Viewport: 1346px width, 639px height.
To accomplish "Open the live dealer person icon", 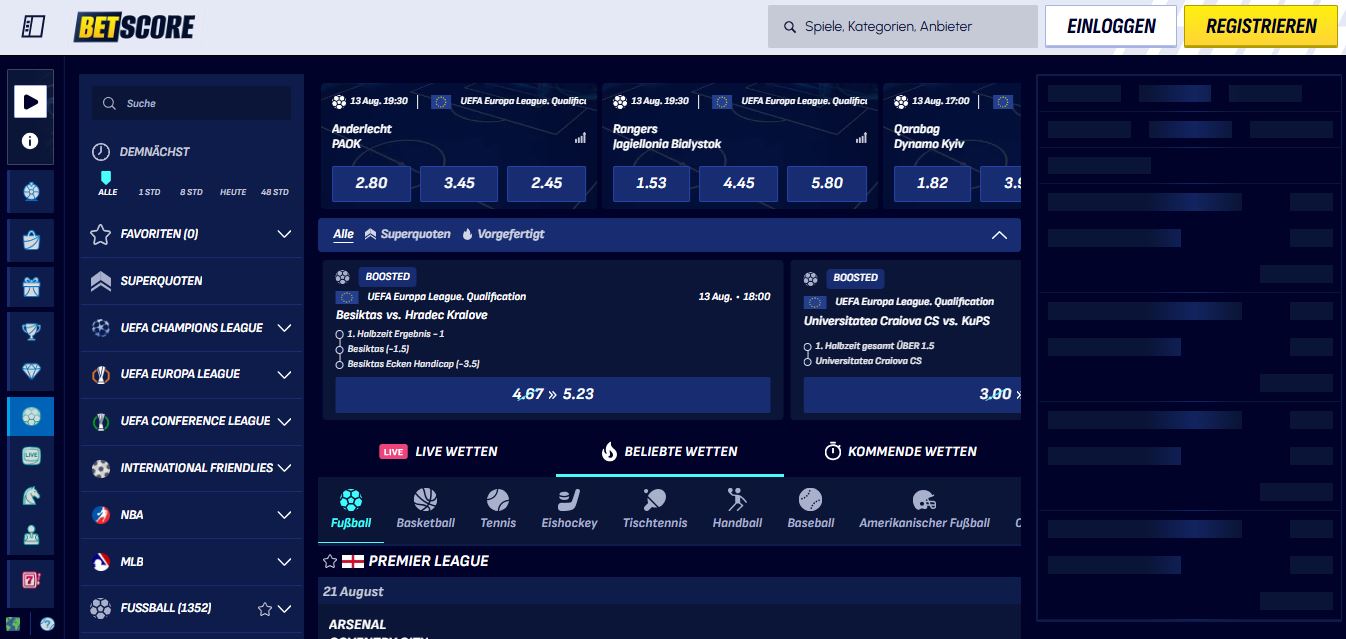I will (30, 535).
